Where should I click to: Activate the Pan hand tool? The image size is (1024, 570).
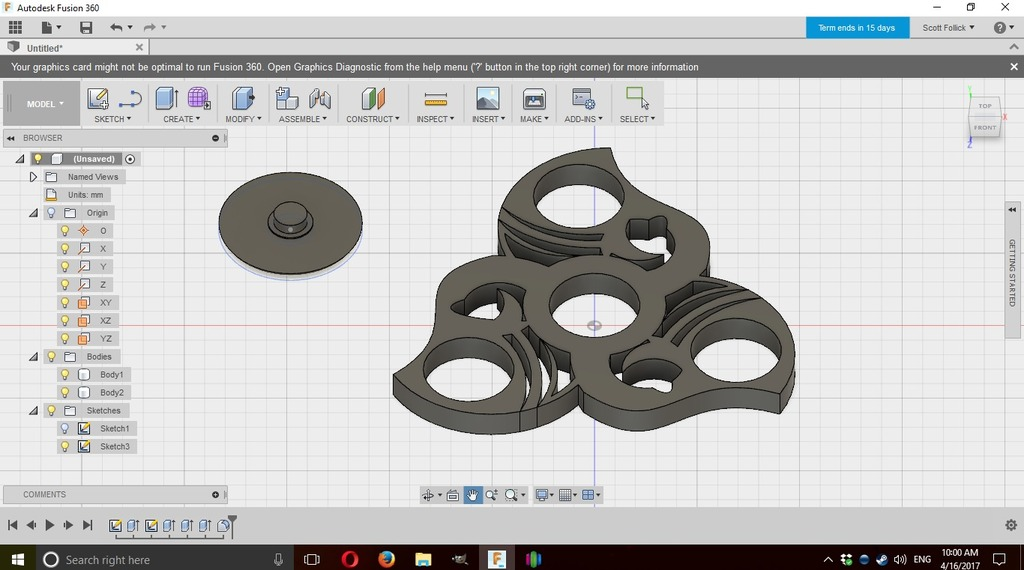(x=472, y=495)
